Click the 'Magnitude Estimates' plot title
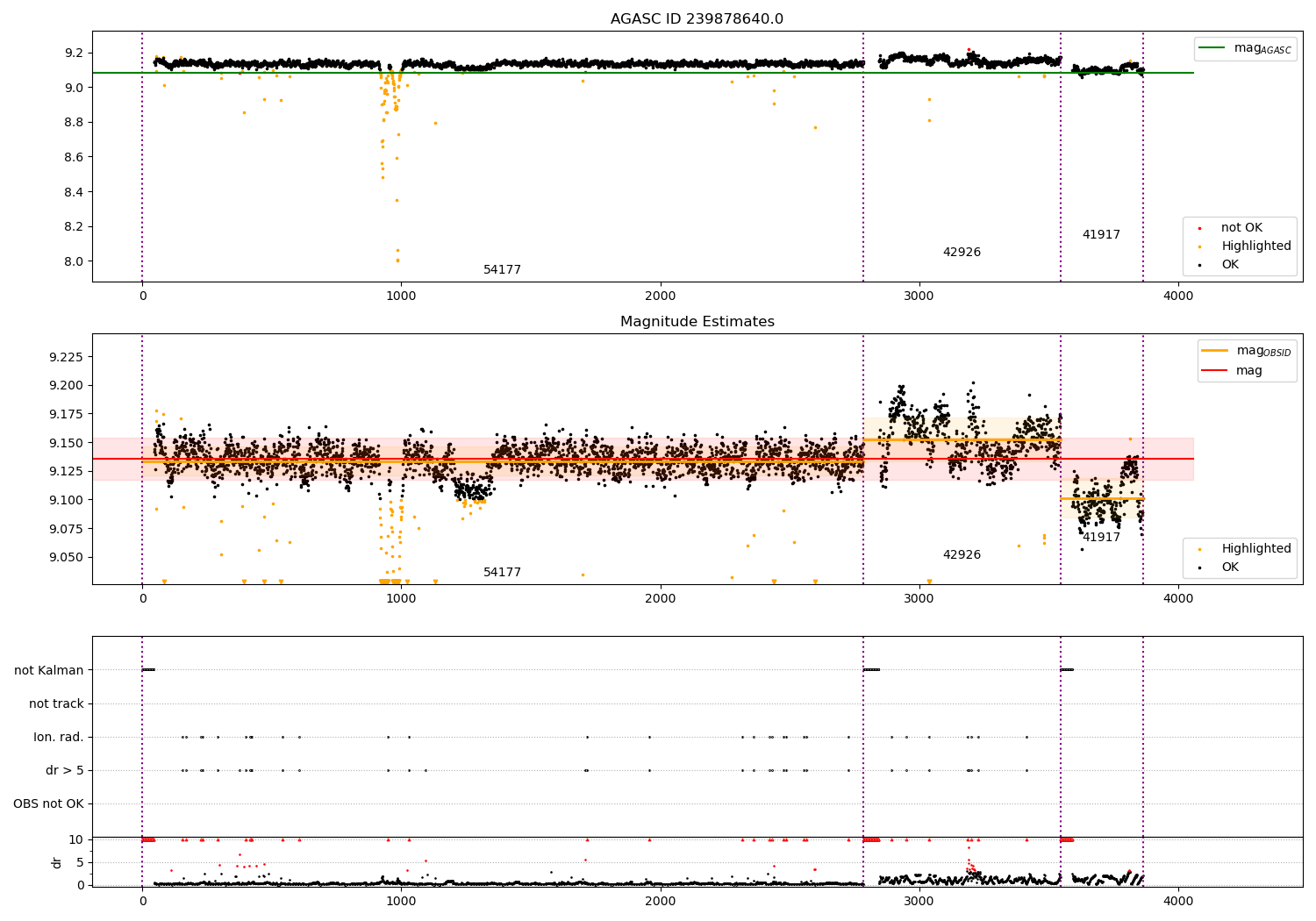The height and width of the screenshot is (921, 1316). 697,322
